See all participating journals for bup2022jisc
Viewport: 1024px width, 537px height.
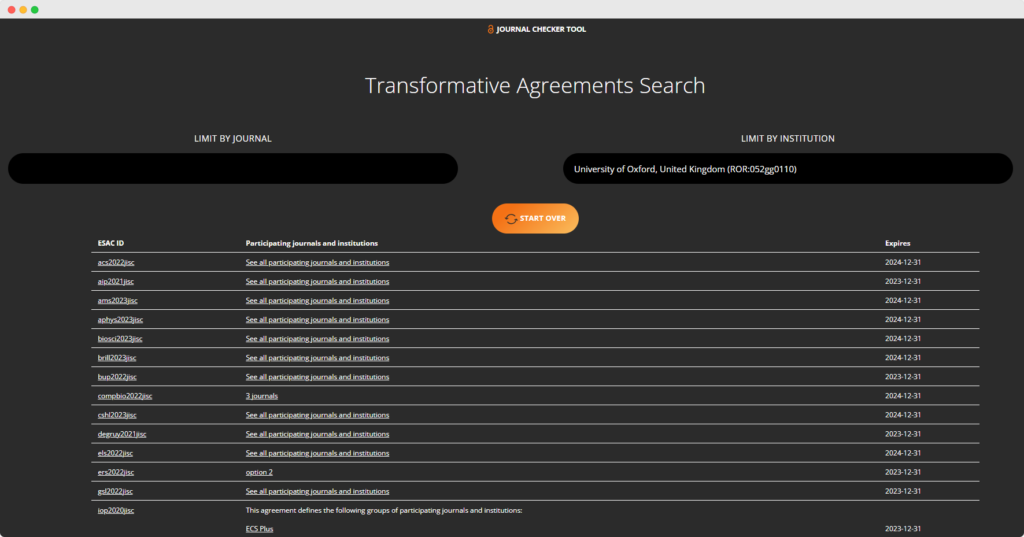(317, 377)
